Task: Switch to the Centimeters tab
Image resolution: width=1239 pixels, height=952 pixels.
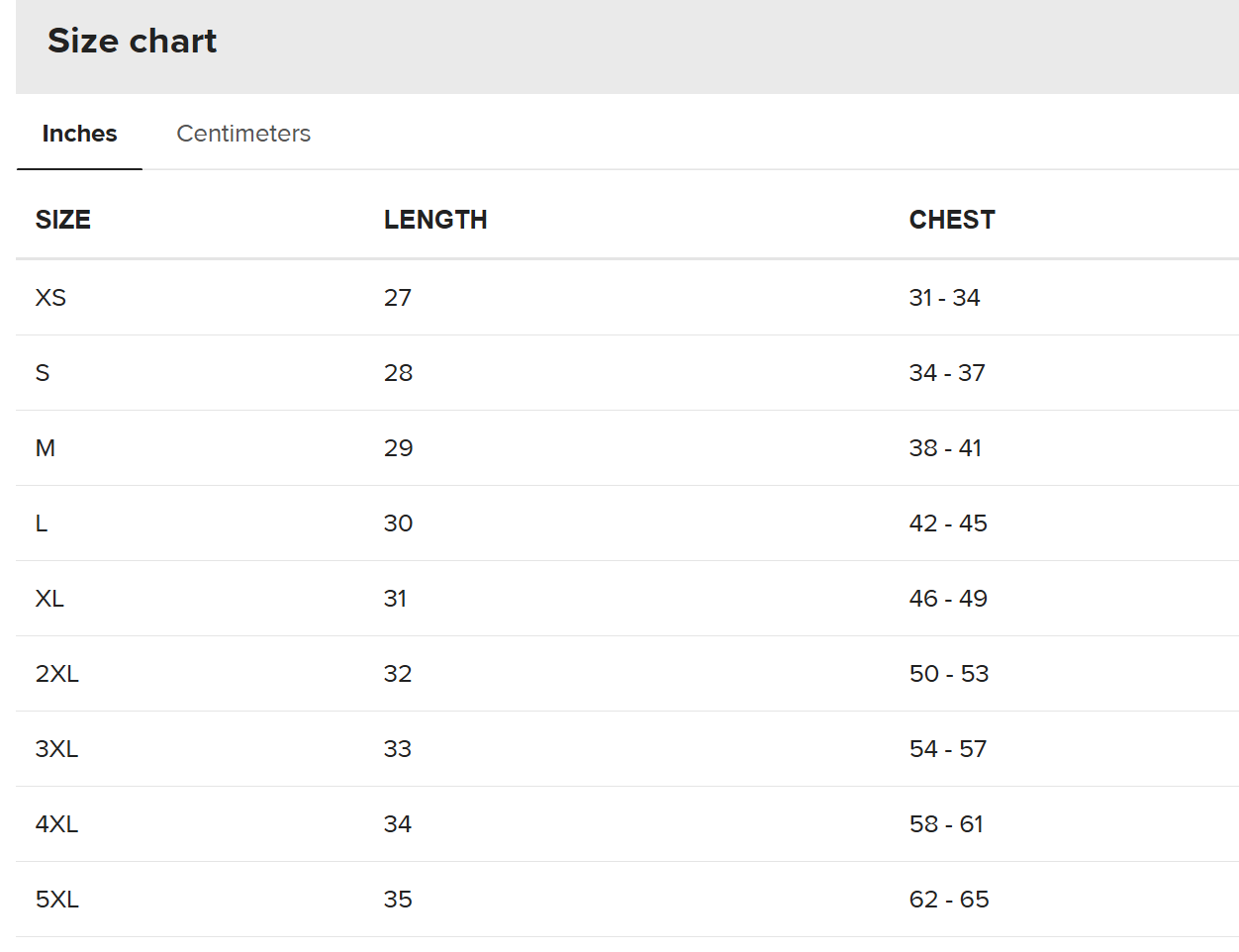Action: (243, 134)
